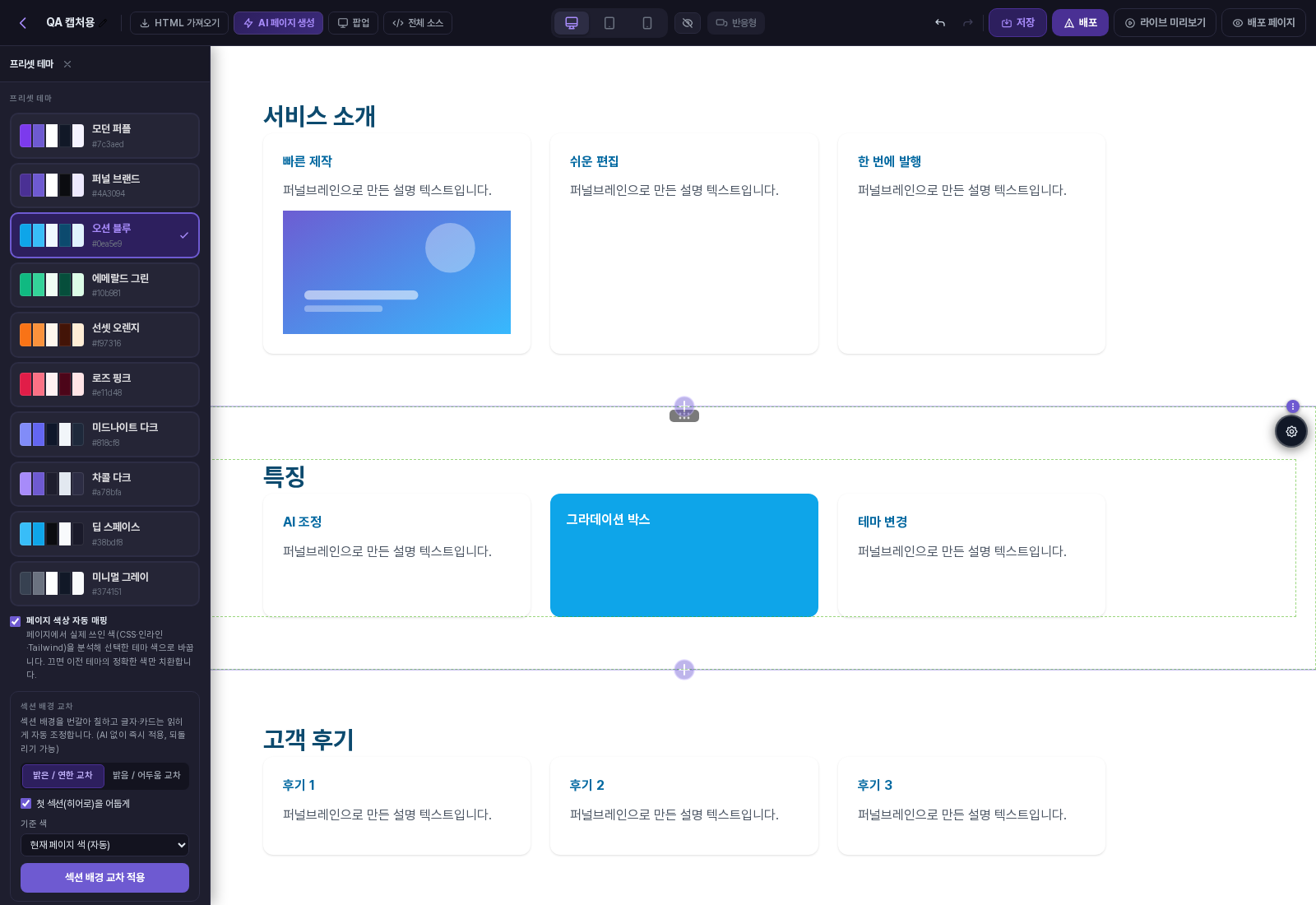Toggle 첫 섹션(히어로)을 어둡게 checkbox

click(25, 804)
